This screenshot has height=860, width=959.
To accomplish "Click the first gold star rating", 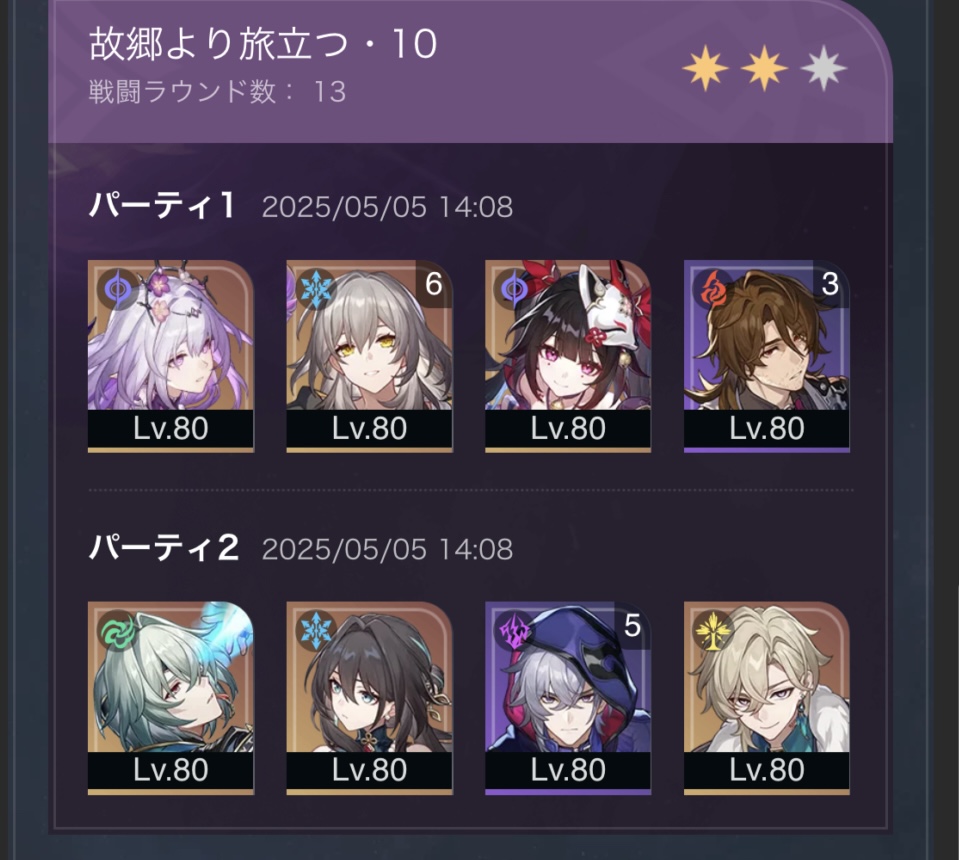I will [705, 67].
